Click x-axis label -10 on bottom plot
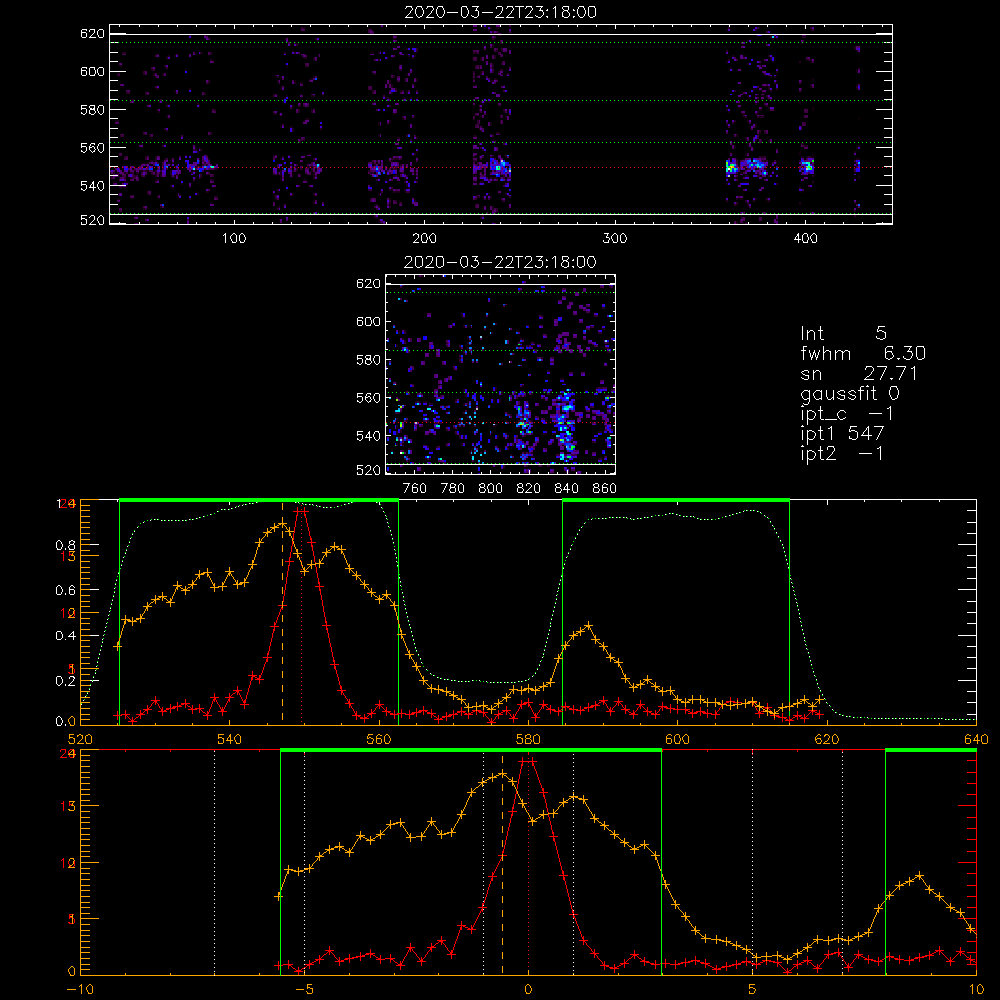 80,990
